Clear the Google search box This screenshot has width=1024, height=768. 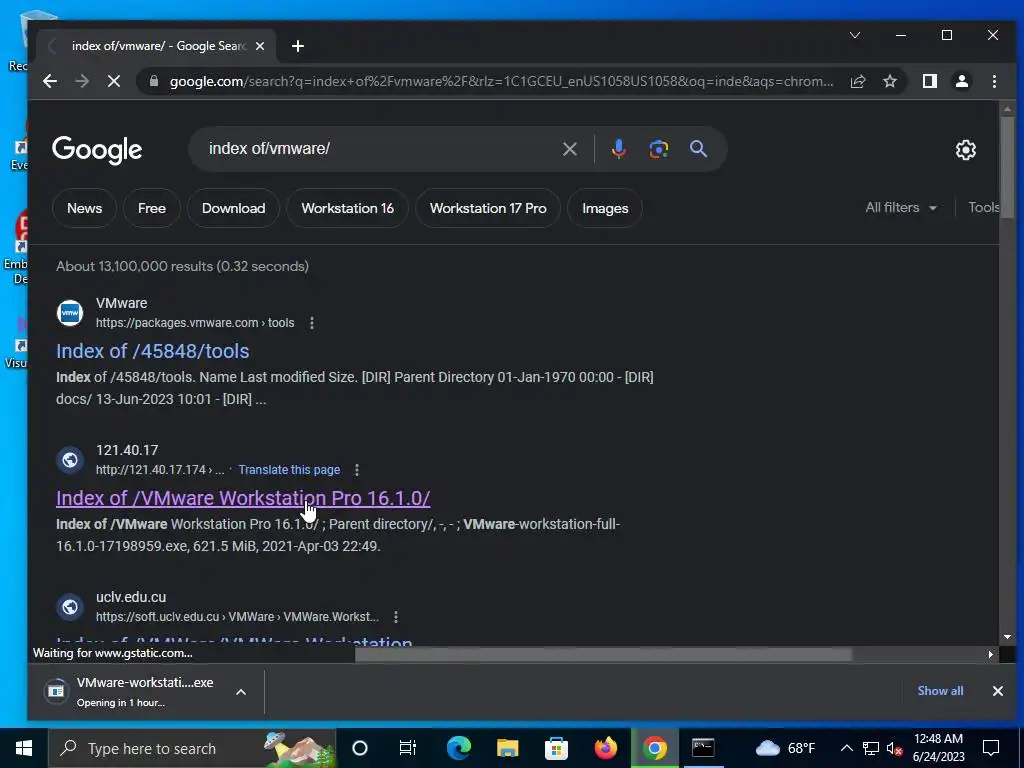tap(569, 149)
